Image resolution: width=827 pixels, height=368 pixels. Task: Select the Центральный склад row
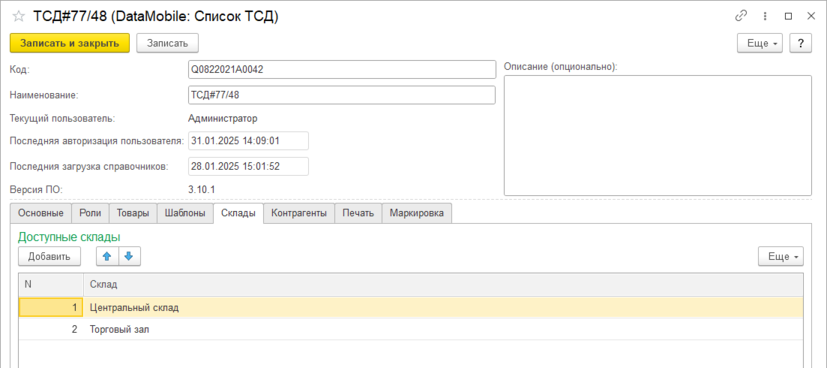tap(411, 307)
